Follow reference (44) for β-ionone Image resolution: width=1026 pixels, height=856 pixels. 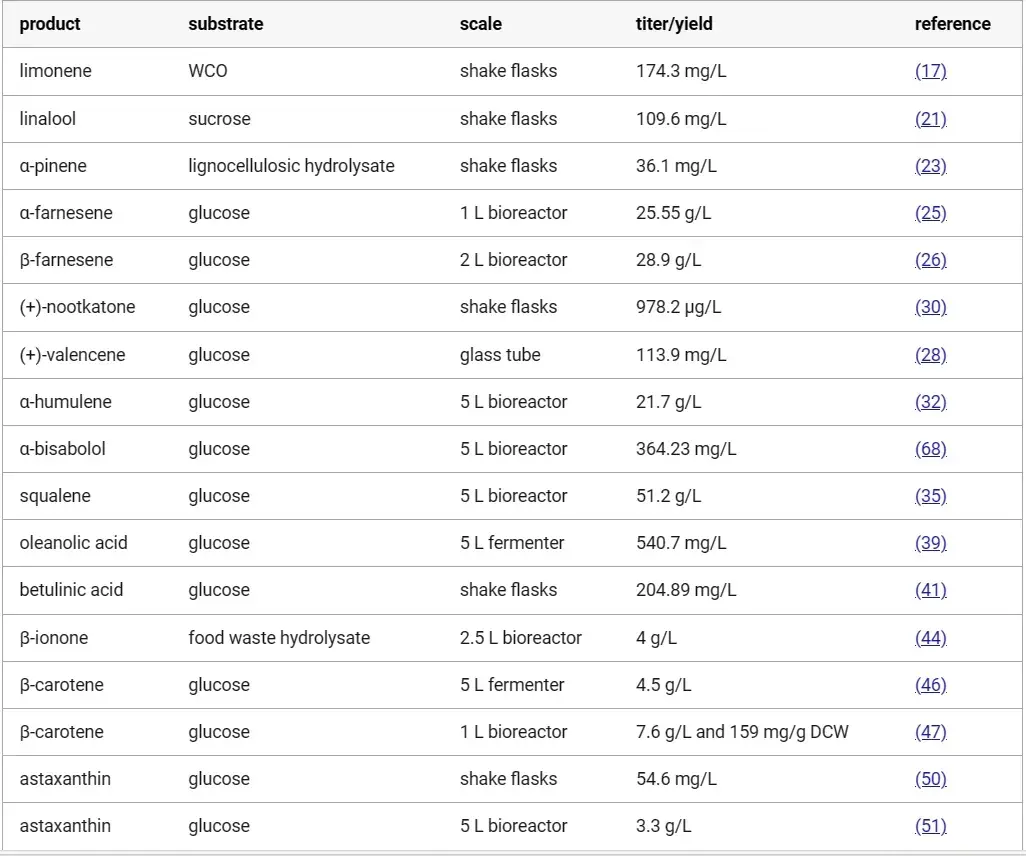point(930,638)
